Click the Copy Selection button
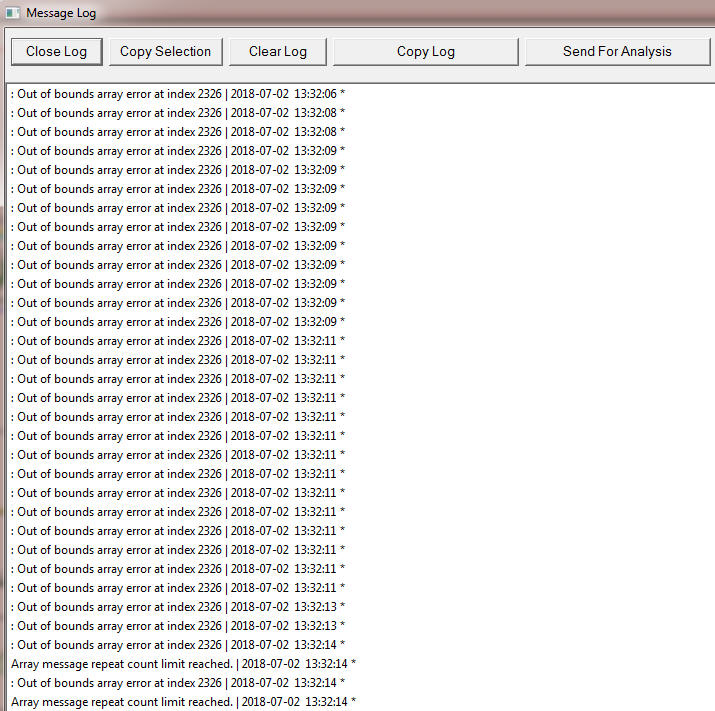Viewport: 715px width, 711px height. [166, 52]
